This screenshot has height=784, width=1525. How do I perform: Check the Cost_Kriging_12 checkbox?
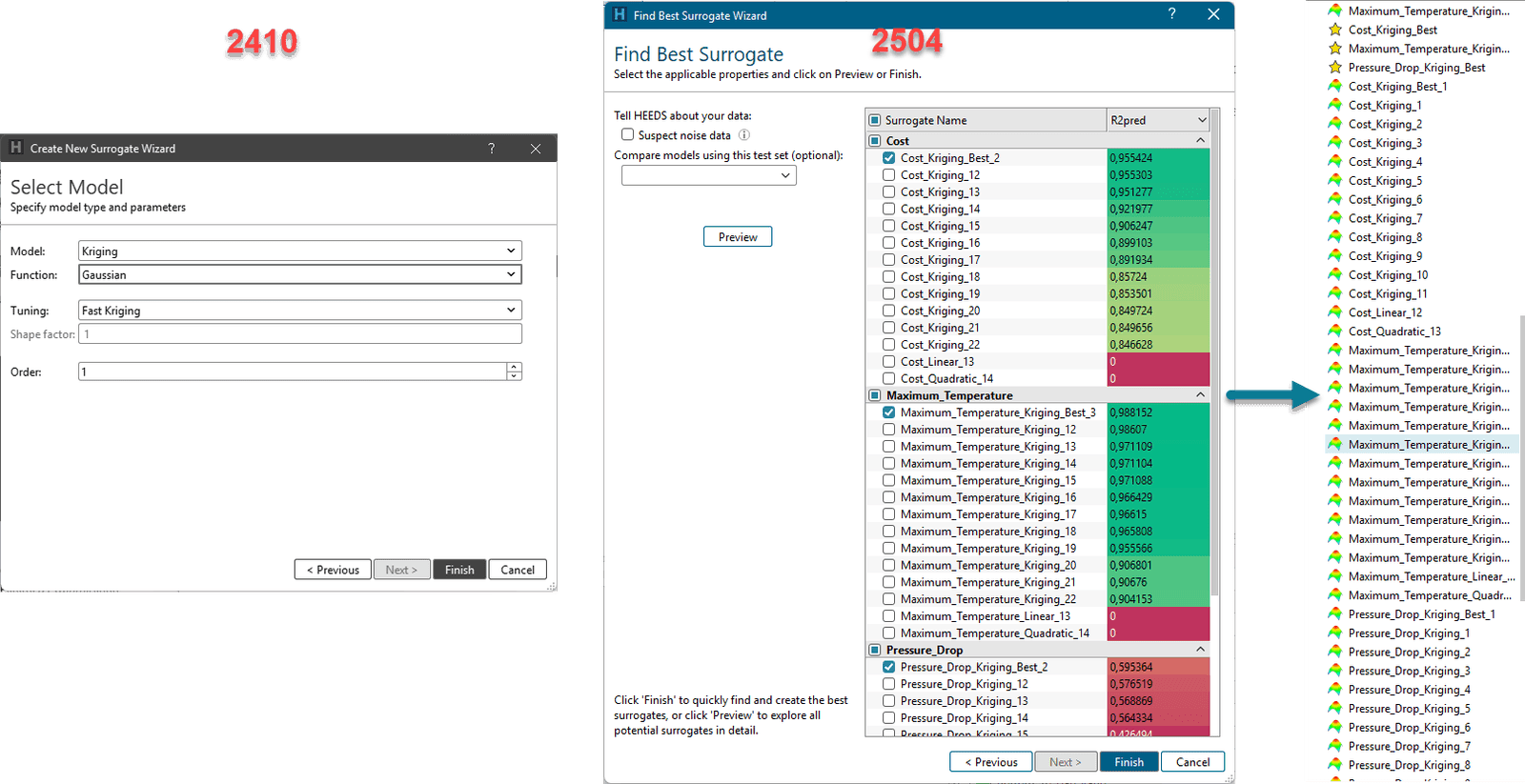tap(888, 175)
